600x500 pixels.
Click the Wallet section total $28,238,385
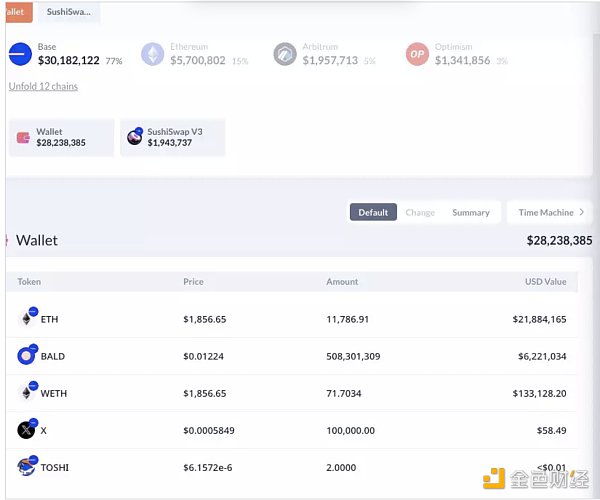pos(559,240)
